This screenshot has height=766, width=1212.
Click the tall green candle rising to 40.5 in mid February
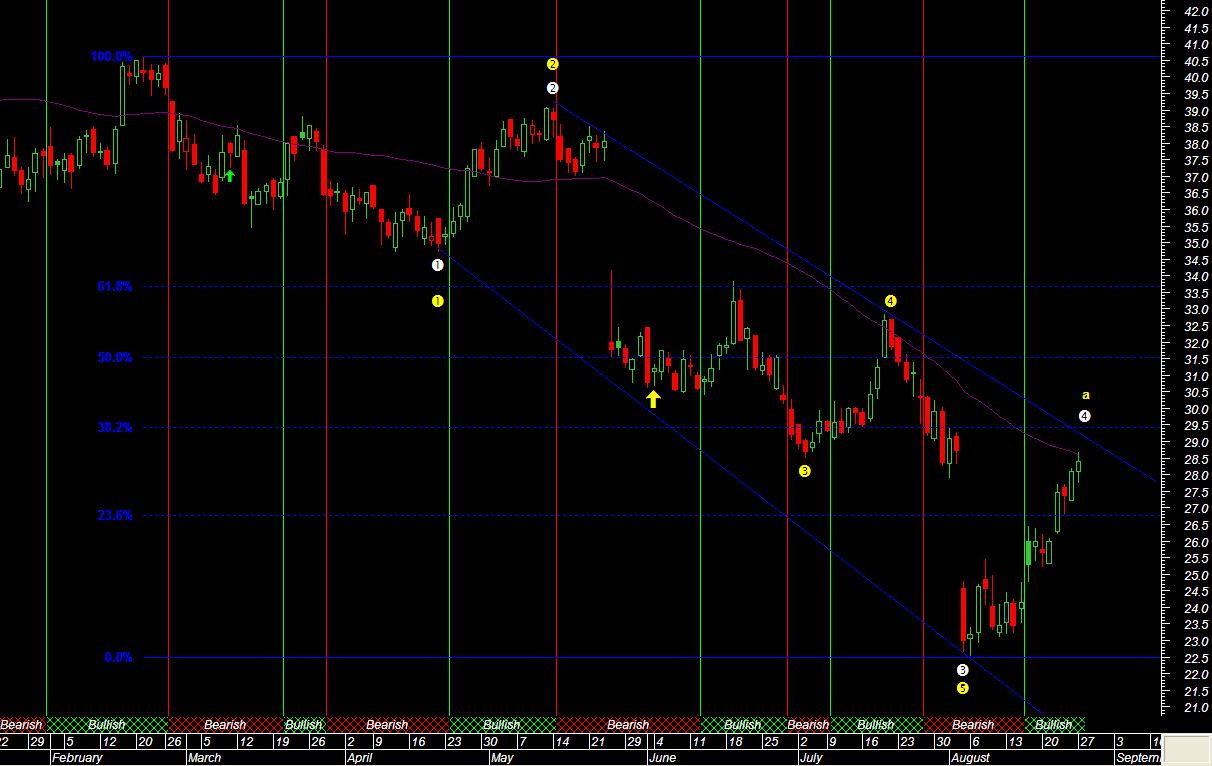(x=122, y=95)
